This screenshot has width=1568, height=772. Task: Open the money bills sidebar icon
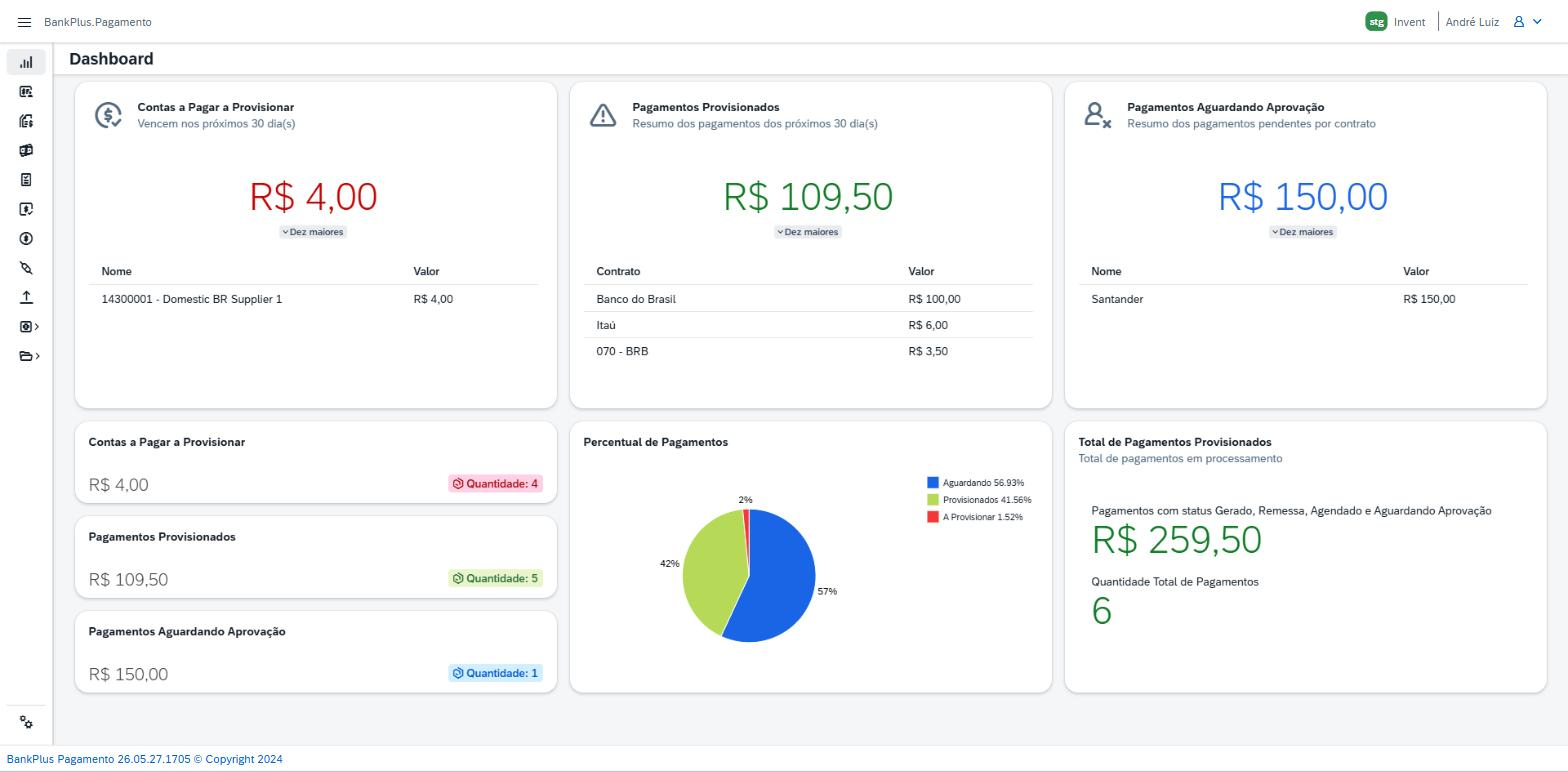[26, 151]
